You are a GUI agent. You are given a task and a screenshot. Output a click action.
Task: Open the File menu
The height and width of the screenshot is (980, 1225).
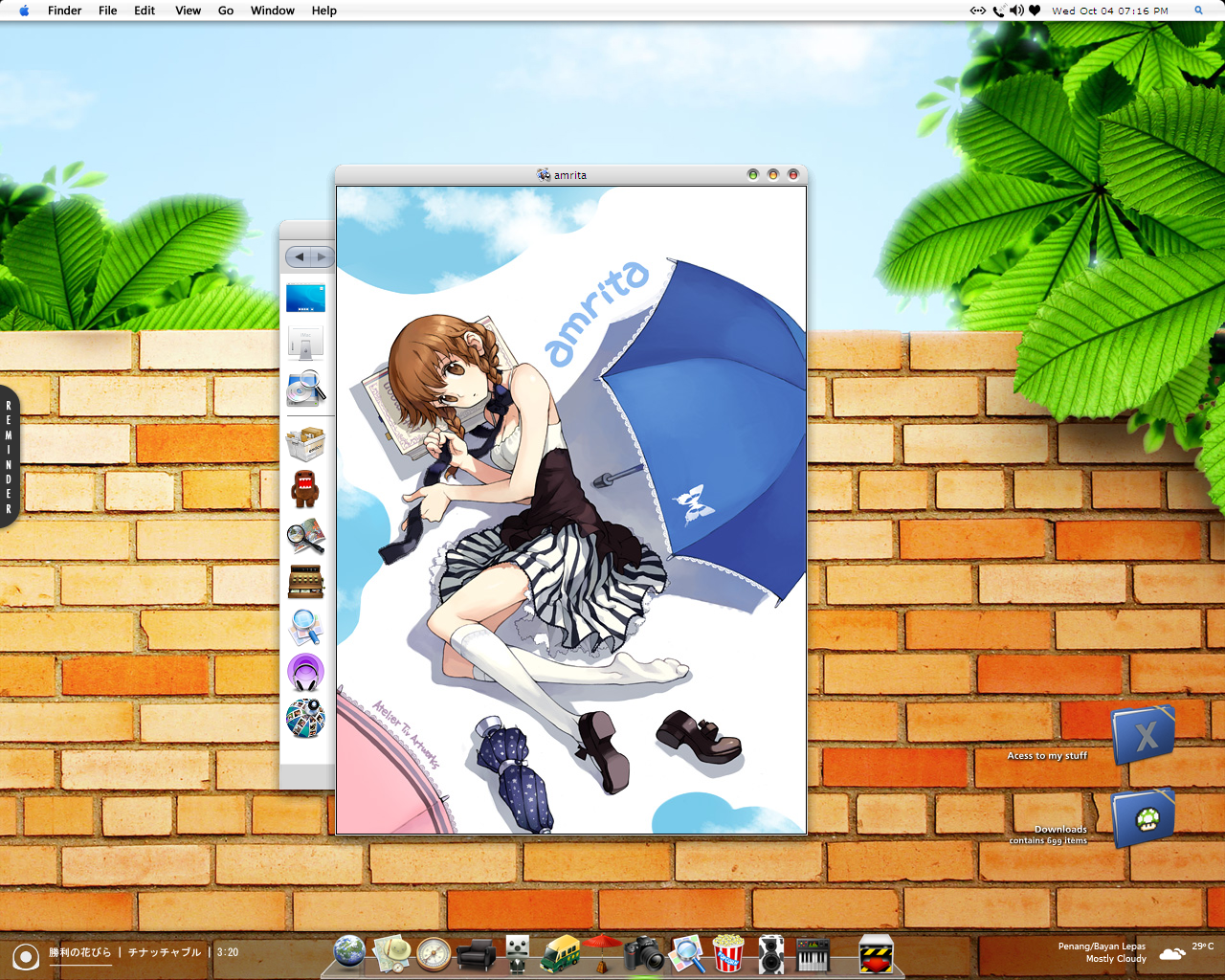[x=108, y=11]
